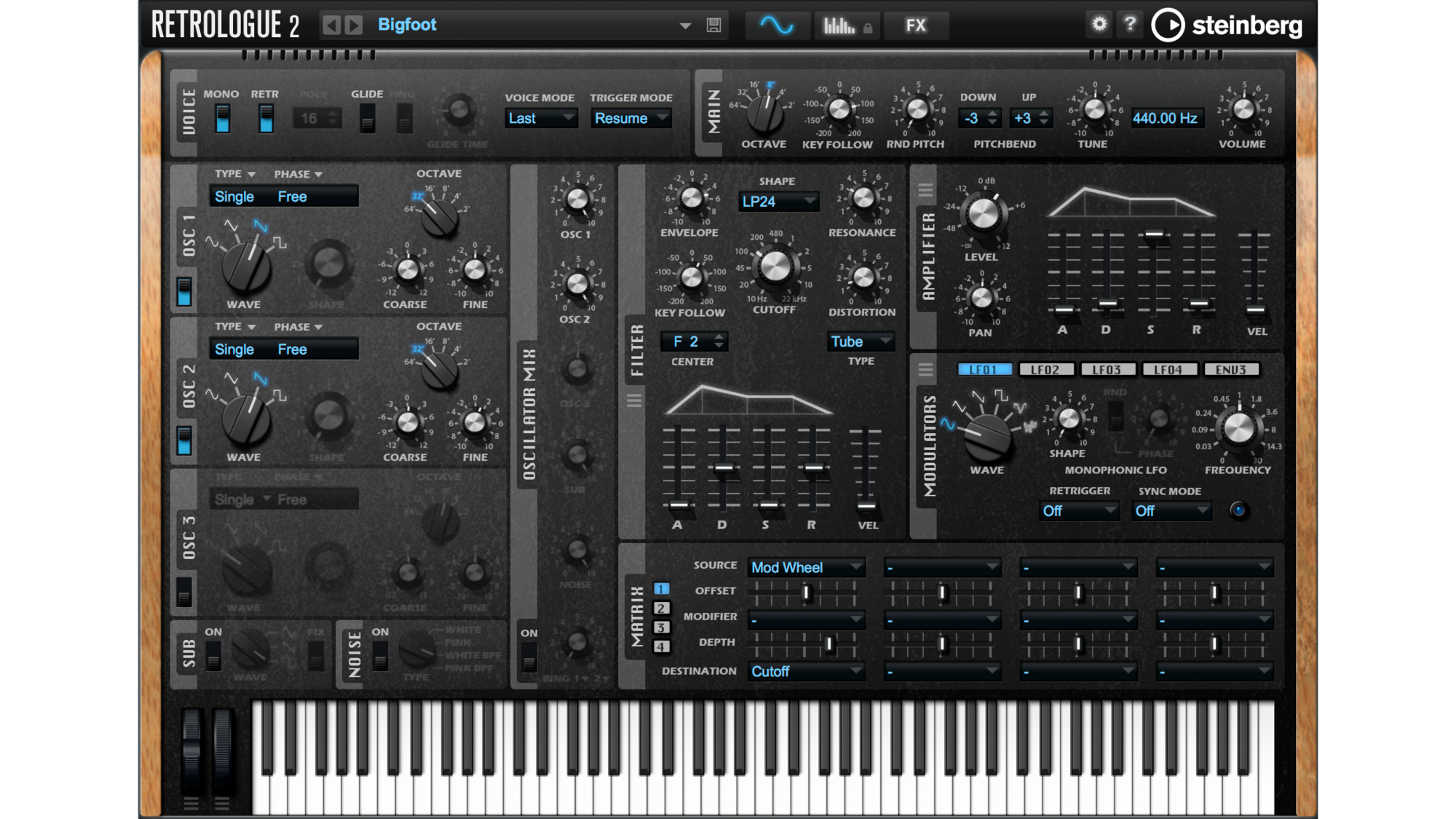Toggle the RETR retrigger switch
1456x819 pixels.
point(266,118)
